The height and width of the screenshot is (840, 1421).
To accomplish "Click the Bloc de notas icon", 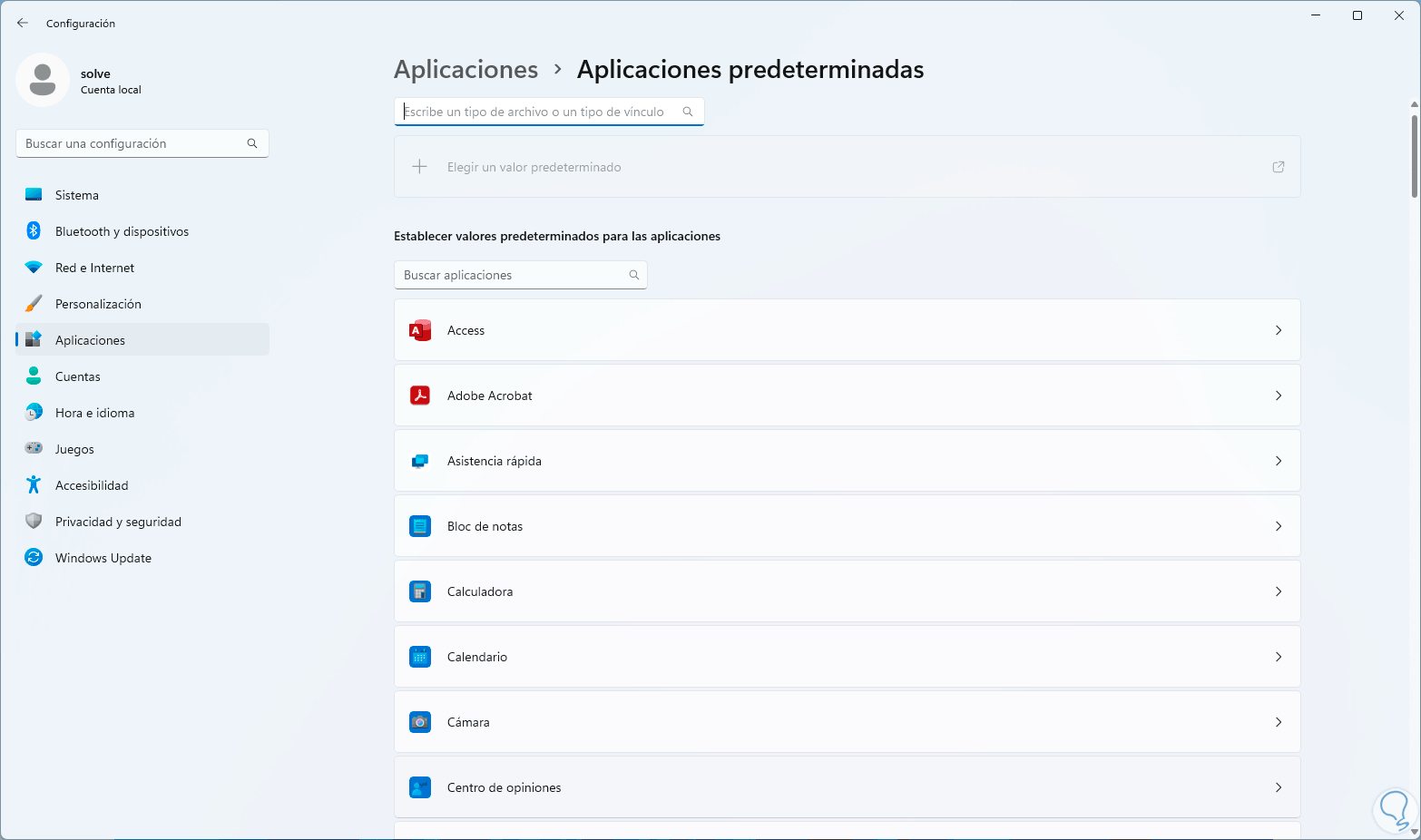I will pyautogui.click(x=419, y=526).
